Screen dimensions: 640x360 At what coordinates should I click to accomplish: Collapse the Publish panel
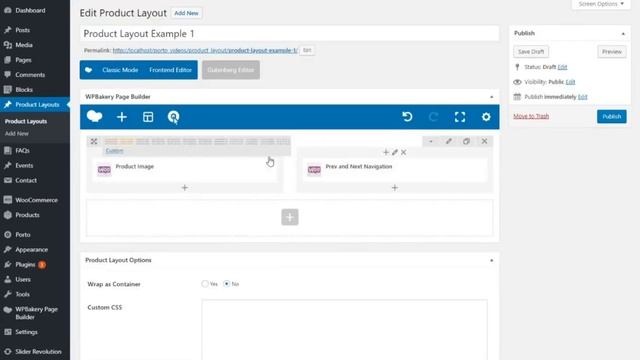coord(623,33)
